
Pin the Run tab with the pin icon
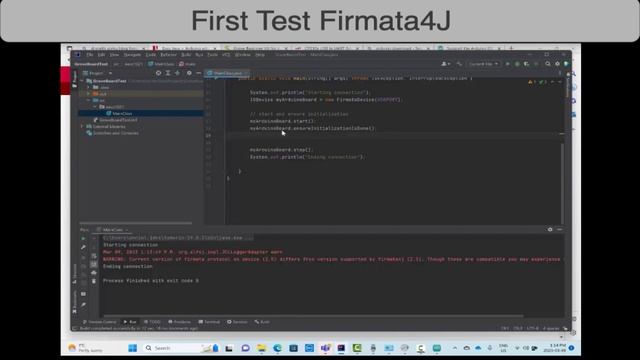83,305
